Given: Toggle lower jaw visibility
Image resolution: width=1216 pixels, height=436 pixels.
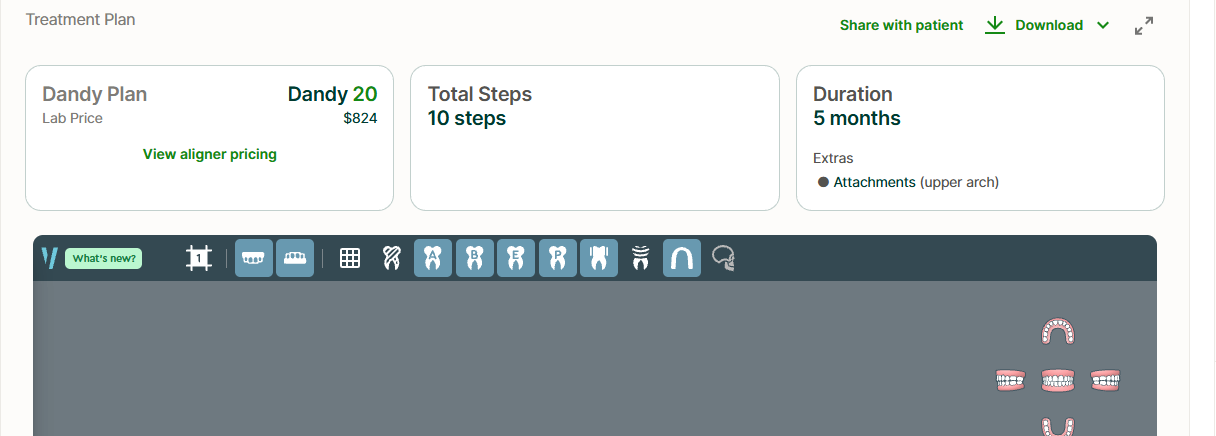Looking at the screenshot, I should point(295,258).
